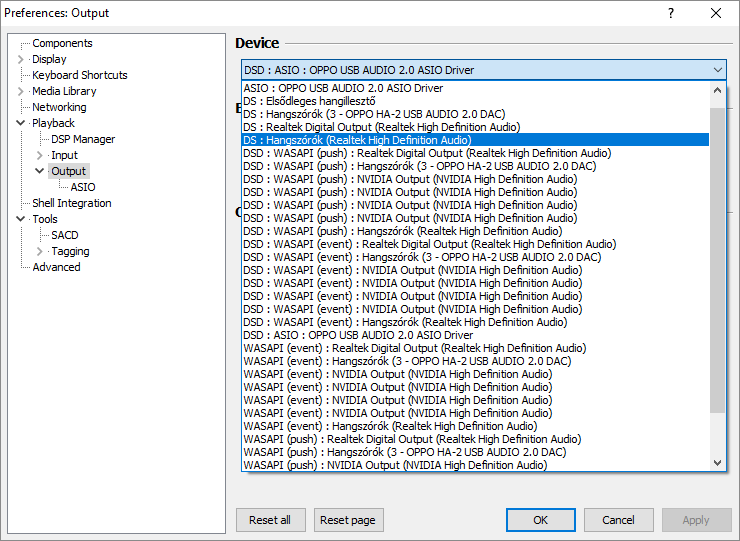Open the DSP Manager page
The height and width of the screenshot is (541, 740).
coord(83,139)
